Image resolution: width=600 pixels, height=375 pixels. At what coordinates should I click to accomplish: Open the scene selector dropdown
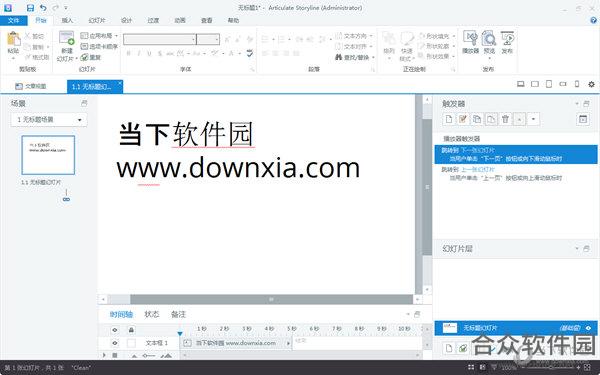click(49, 120)
